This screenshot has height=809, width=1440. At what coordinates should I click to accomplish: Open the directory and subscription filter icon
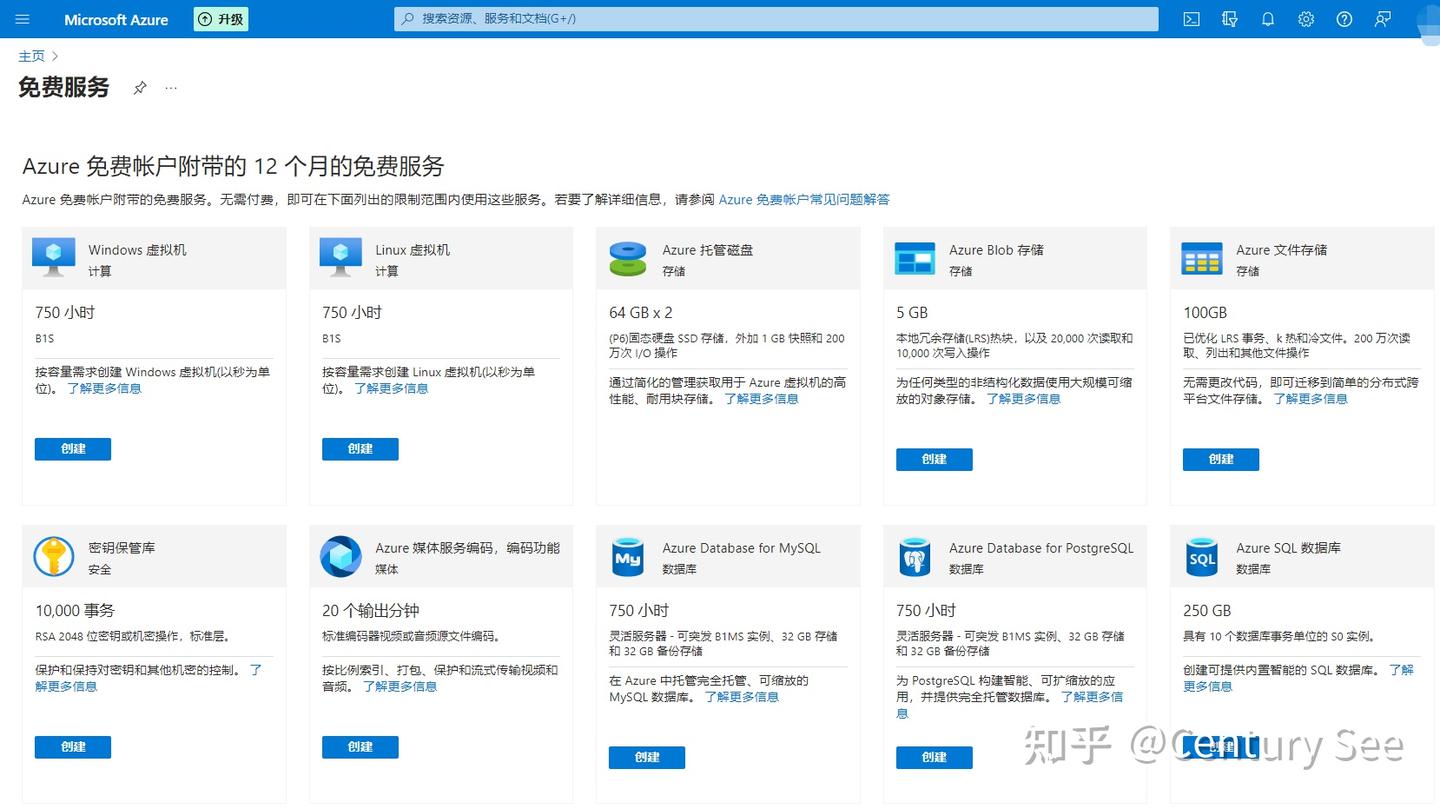(x=1230, y=19)
